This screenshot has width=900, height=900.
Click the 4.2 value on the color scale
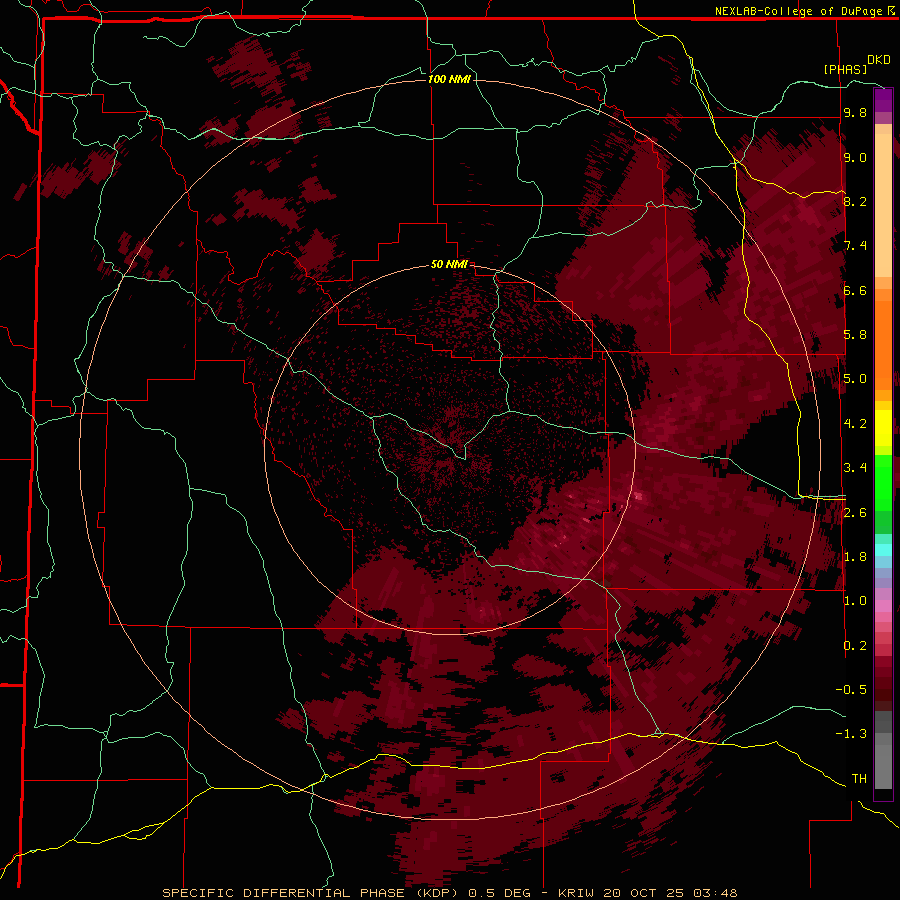pos(855,424)
